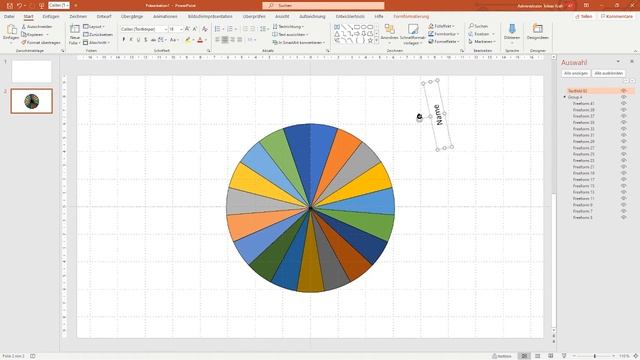
Task: Decrease font size with smaller A
Action: pos(195,29)
